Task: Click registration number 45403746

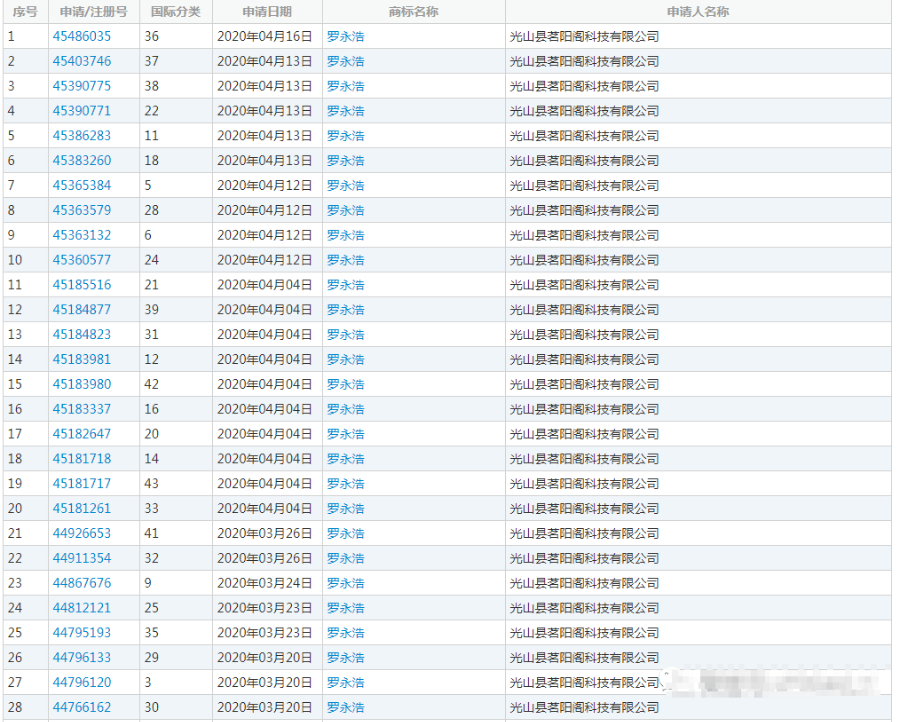Action: [82, 61]
